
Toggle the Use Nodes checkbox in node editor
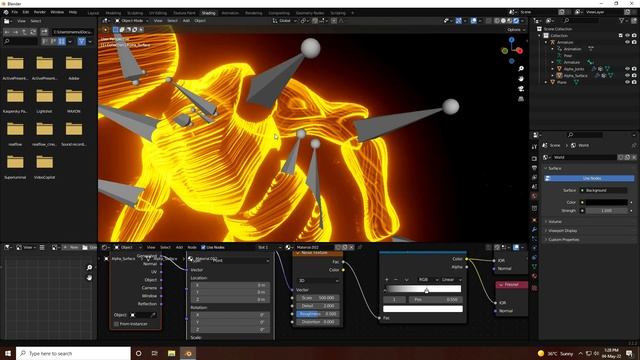click(203, 247)
